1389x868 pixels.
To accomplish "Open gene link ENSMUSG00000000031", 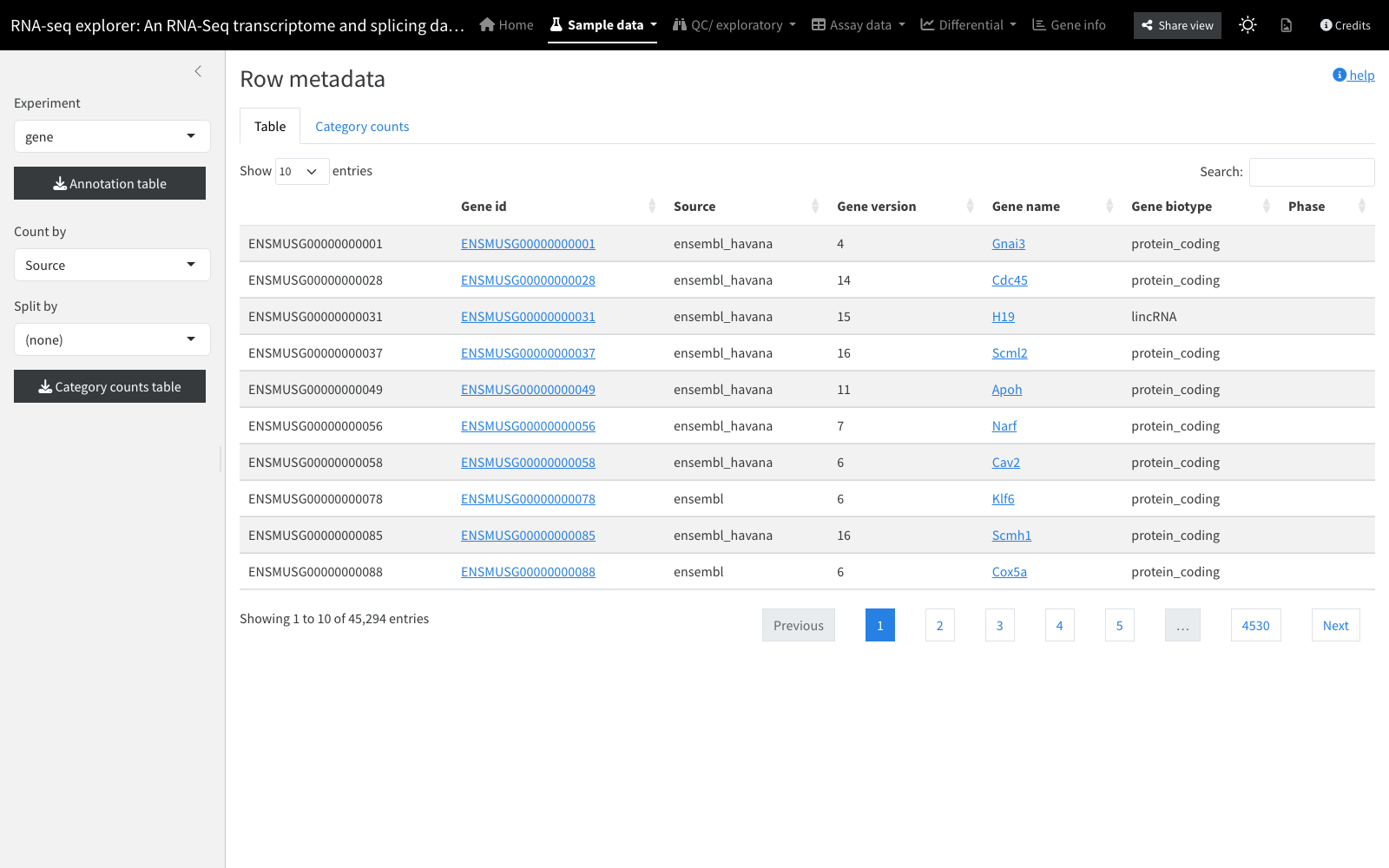I will point(528,317).
